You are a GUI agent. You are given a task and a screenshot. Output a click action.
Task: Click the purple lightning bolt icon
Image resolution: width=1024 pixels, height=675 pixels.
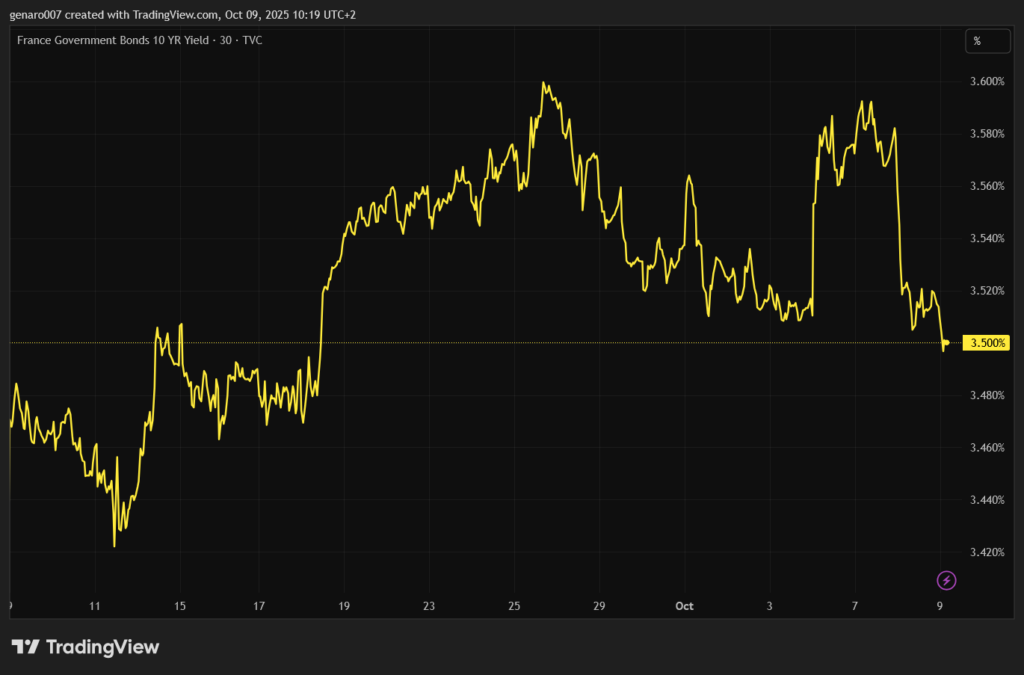(946, 580)
